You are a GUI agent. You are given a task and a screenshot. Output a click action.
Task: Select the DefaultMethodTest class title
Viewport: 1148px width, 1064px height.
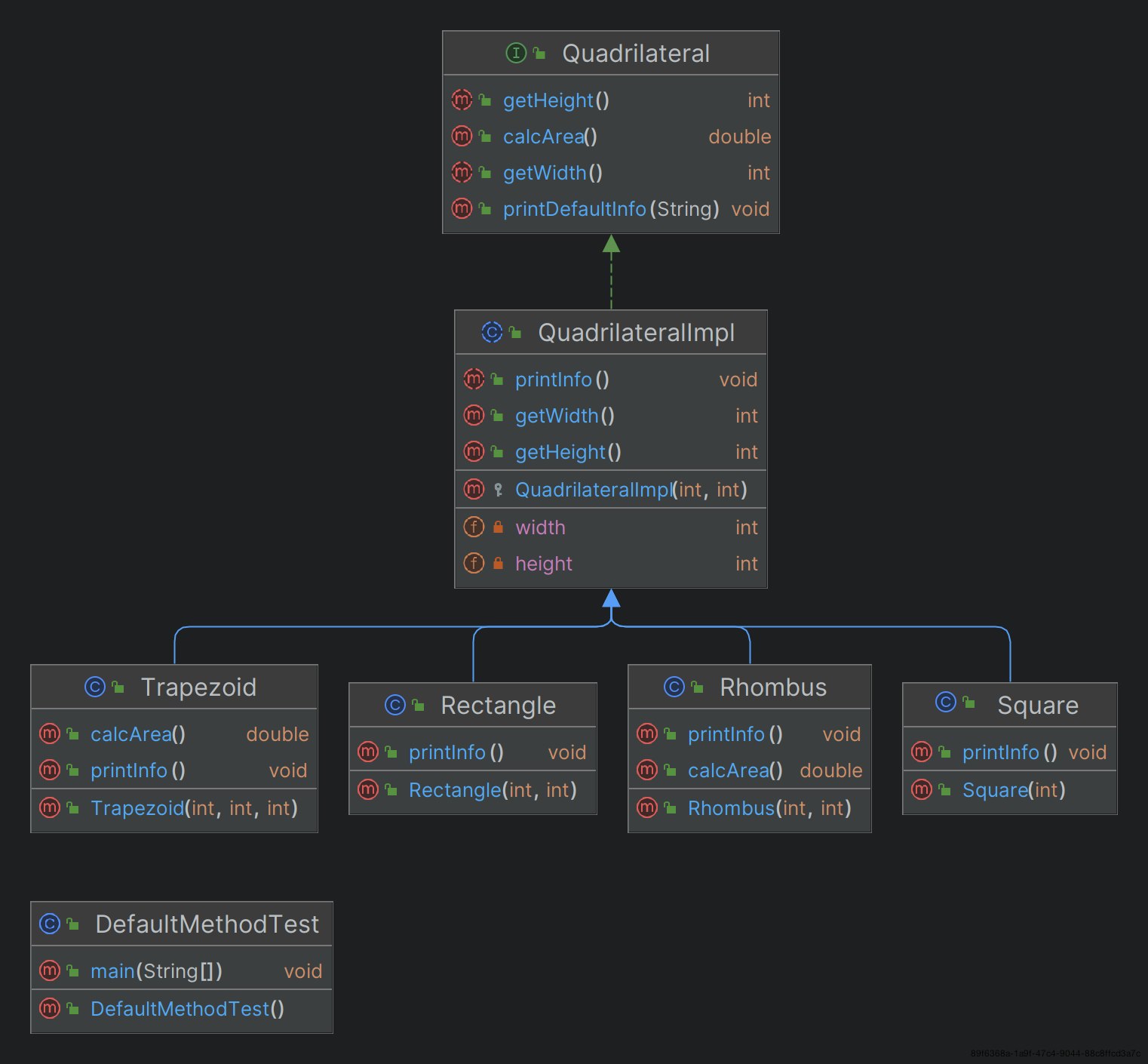pos(207,924)
